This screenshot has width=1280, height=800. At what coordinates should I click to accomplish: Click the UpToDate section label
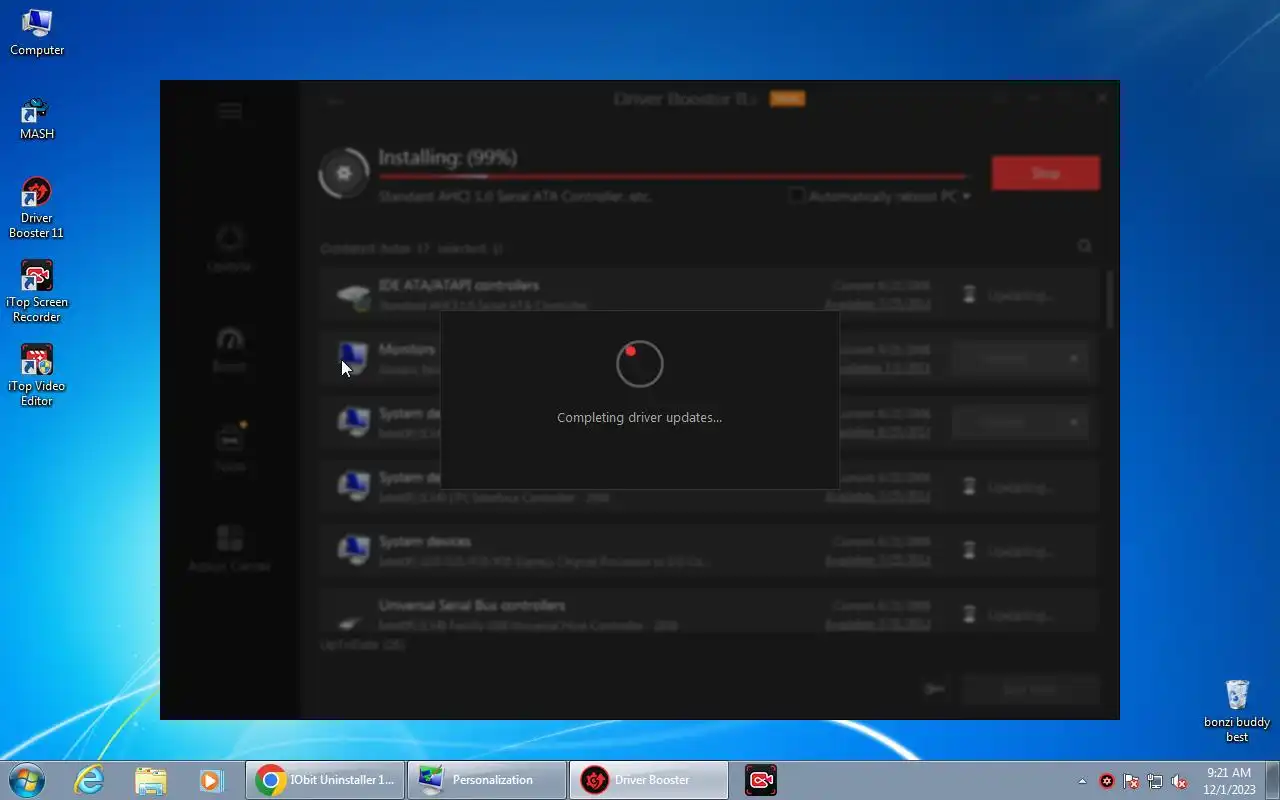click(362, 645)
